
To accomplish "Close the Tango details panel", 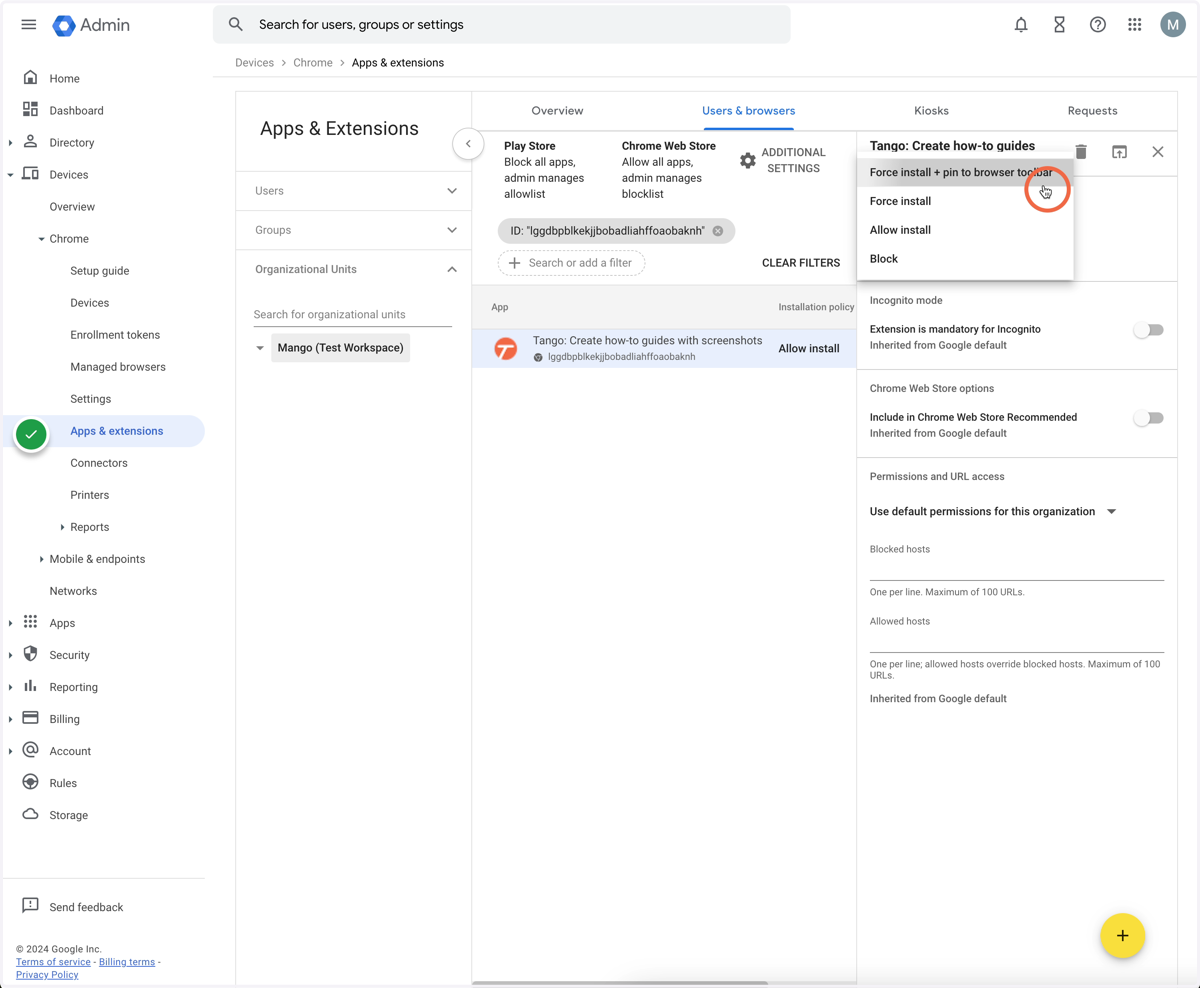I will coord(1158,152).
